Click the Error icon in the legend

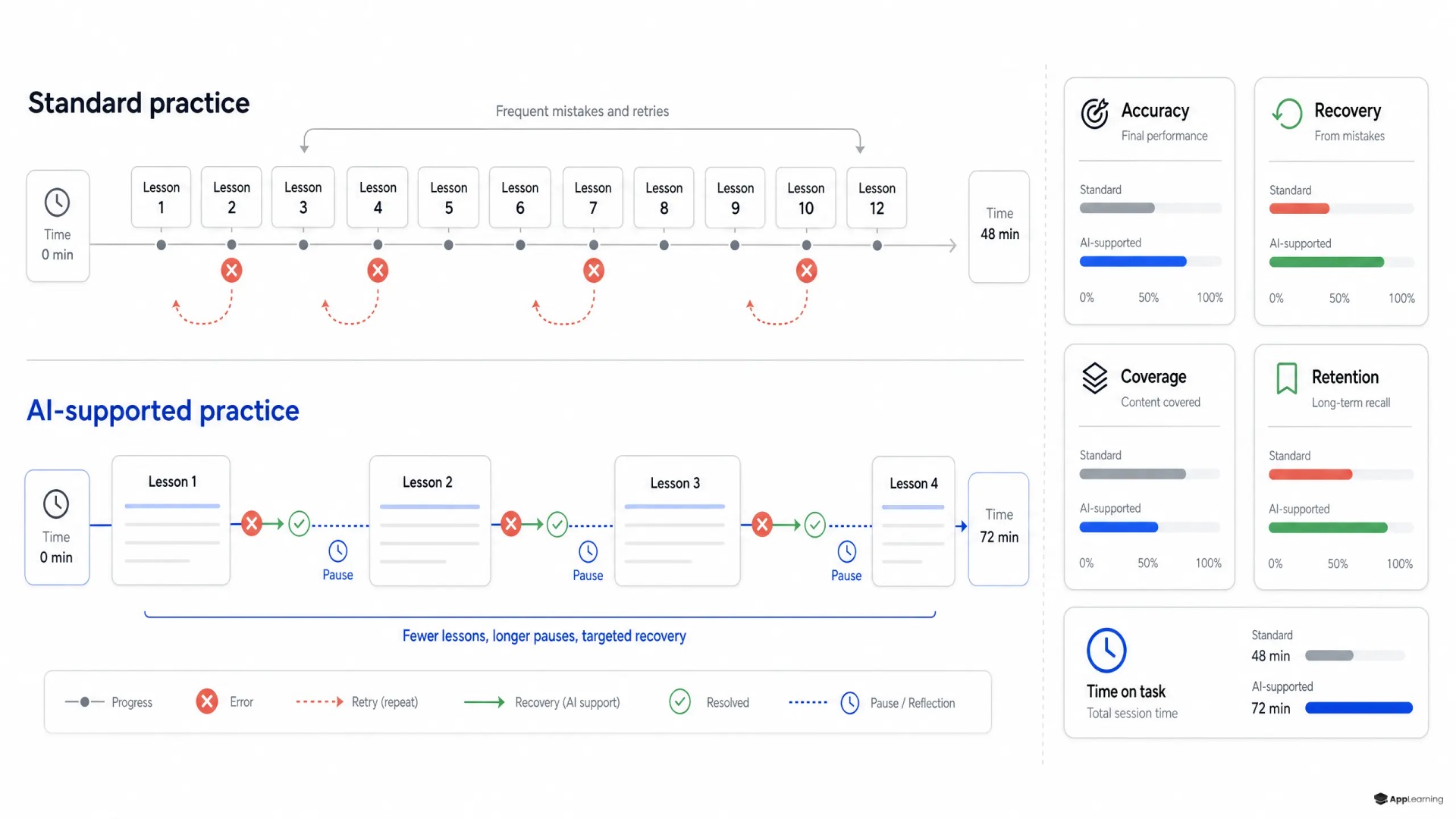(x=207, y=701)
